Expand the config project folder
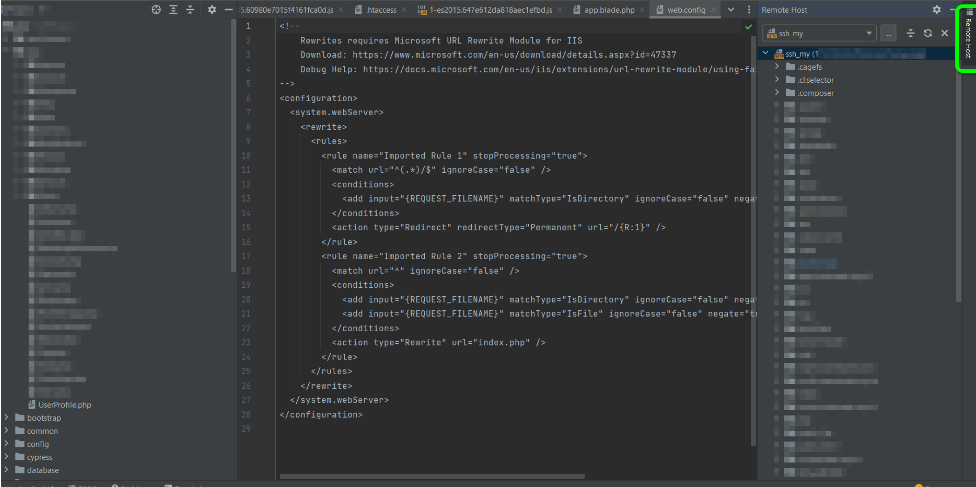 pyautogui.click(x=6, y=444)
